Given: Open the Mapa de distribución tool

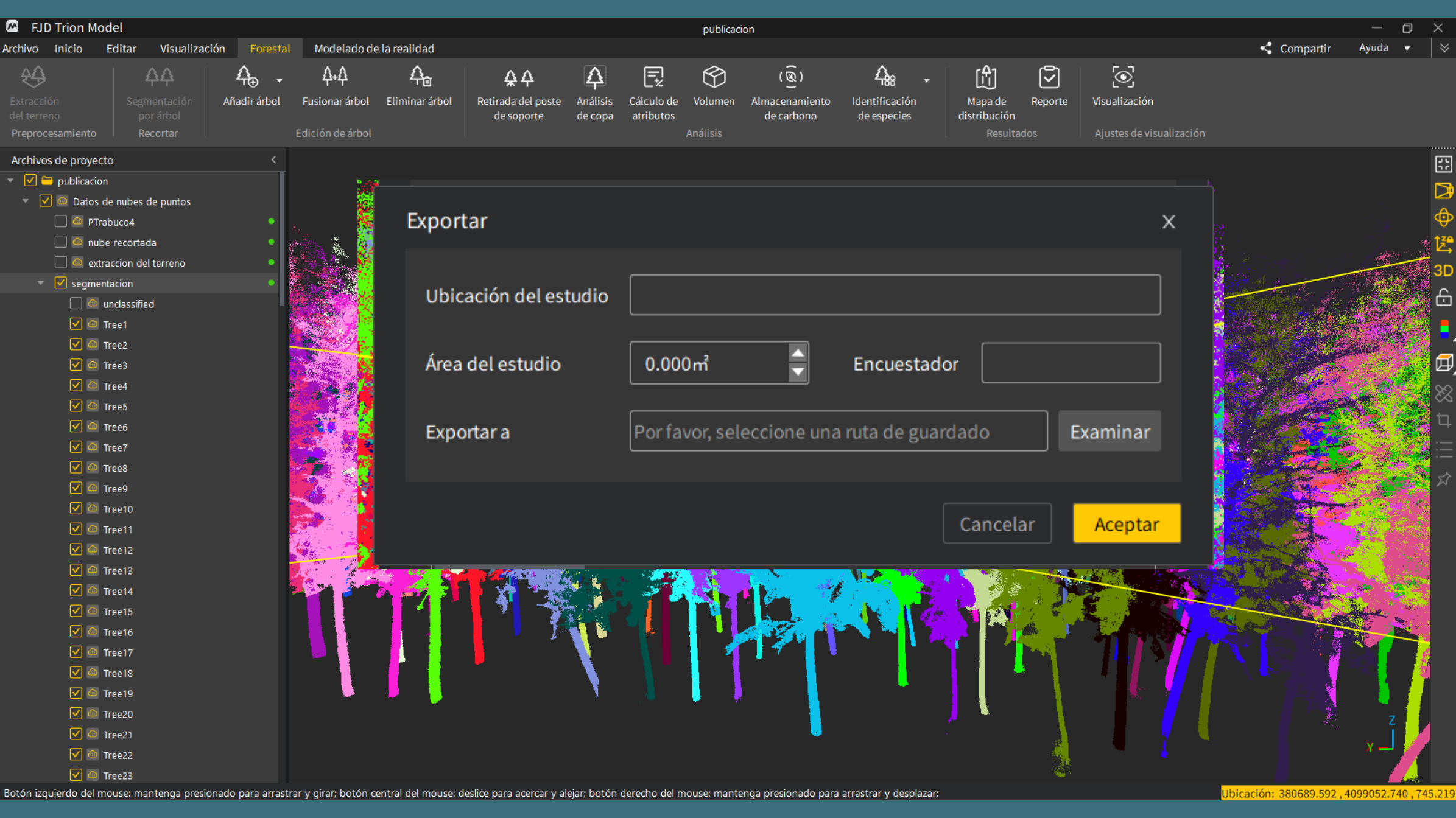Looking at the screenshot, I should point(986,93).
